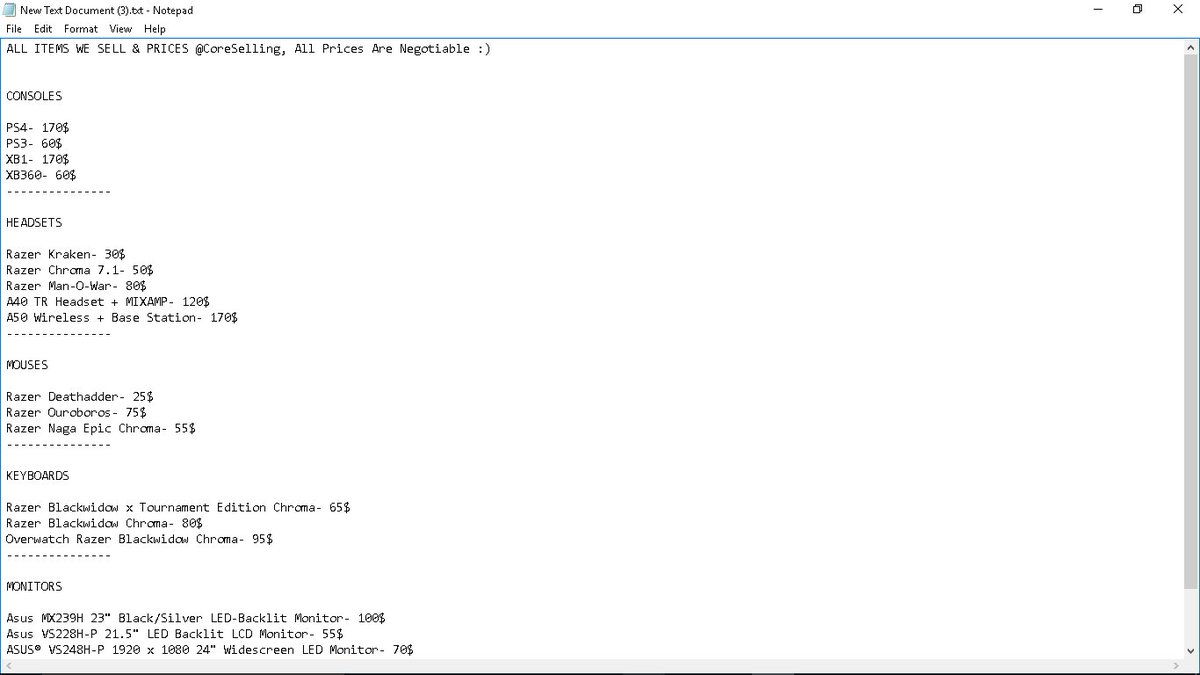Click the 'Razer Chroma 7.1- 50$' line
The height and width of the screenshot is (675, 1200).
[79, 270]
